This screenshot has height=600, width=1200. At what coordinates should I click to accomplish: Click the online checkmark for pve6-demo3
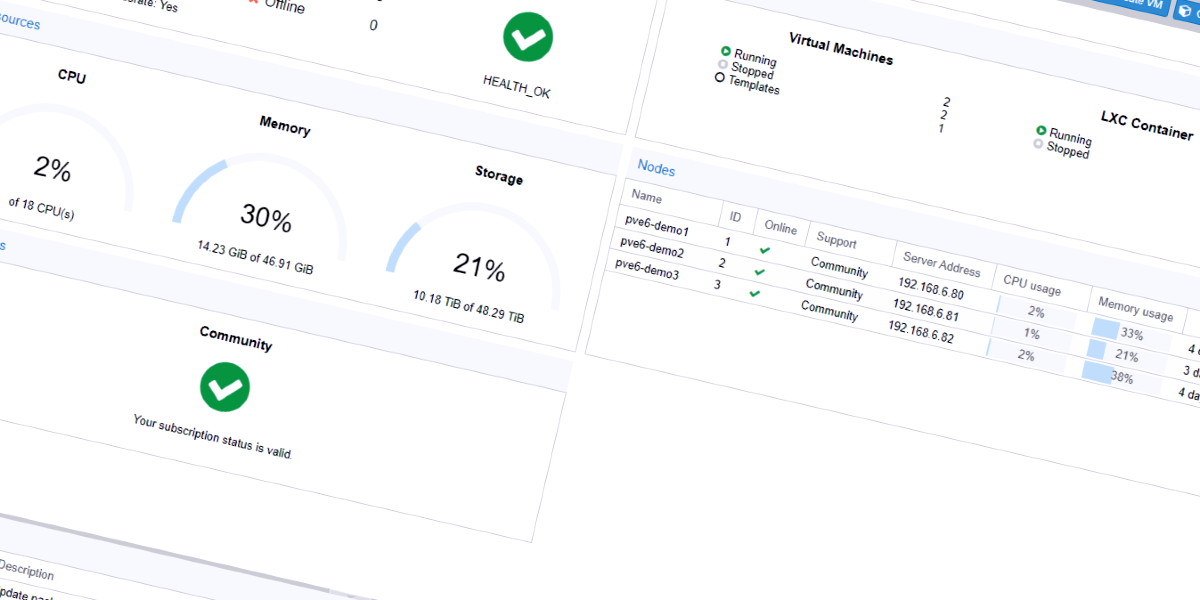755,292
